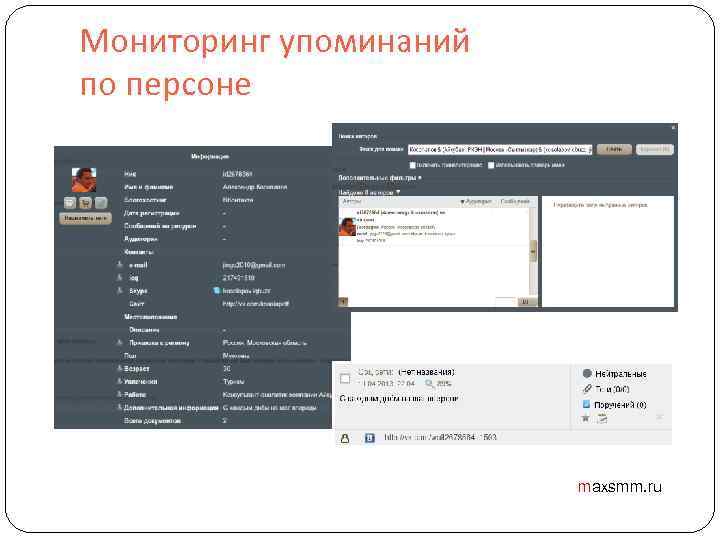Click the page number field below authors list
The height and width of the screenshot is (540, 720).
tap(505, 302)
